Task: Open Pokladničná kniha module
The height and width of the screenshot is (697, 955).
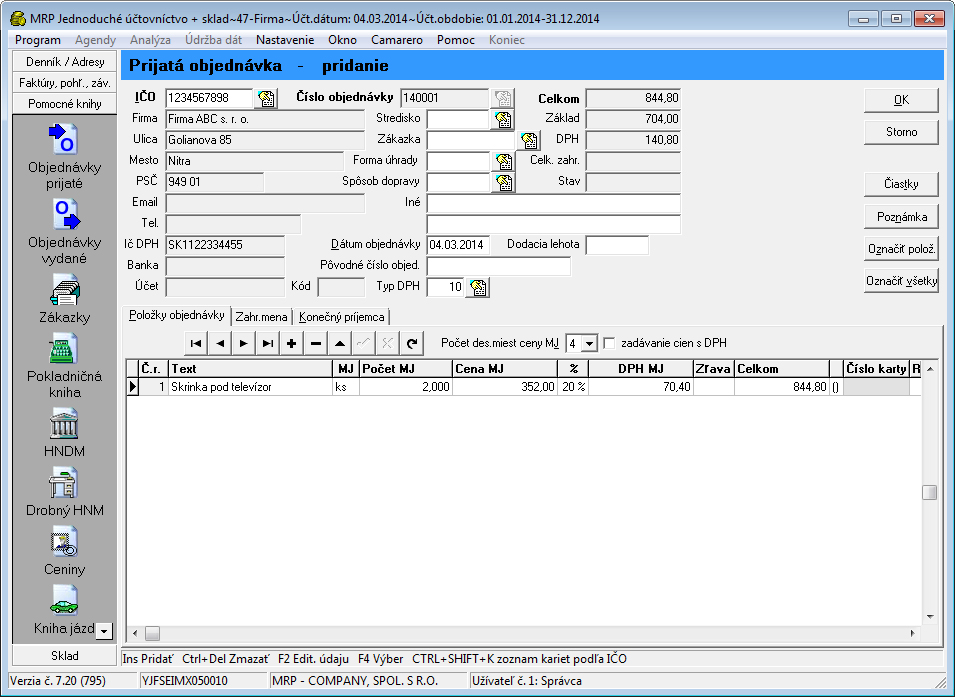Action: click(x=64, y=350)
